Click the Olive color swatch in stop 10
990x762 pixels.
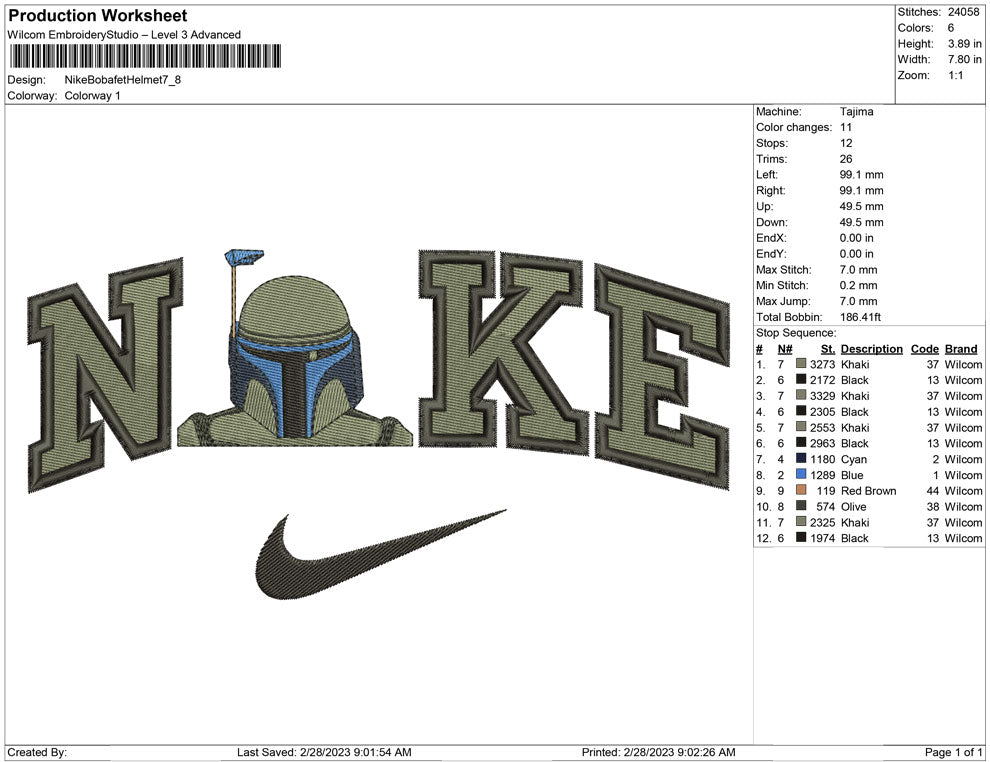click(x=801, y=506)
